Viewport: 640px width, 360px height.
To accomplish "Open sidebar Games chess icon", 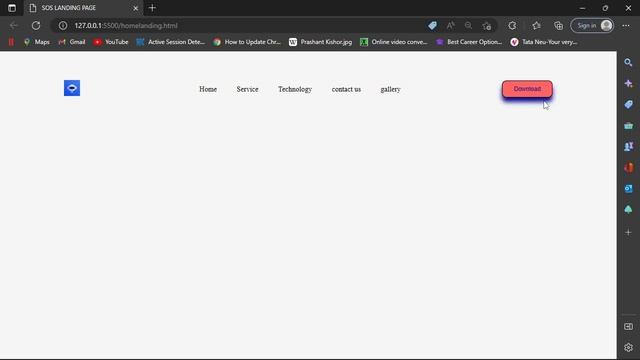I will point(628,147).
